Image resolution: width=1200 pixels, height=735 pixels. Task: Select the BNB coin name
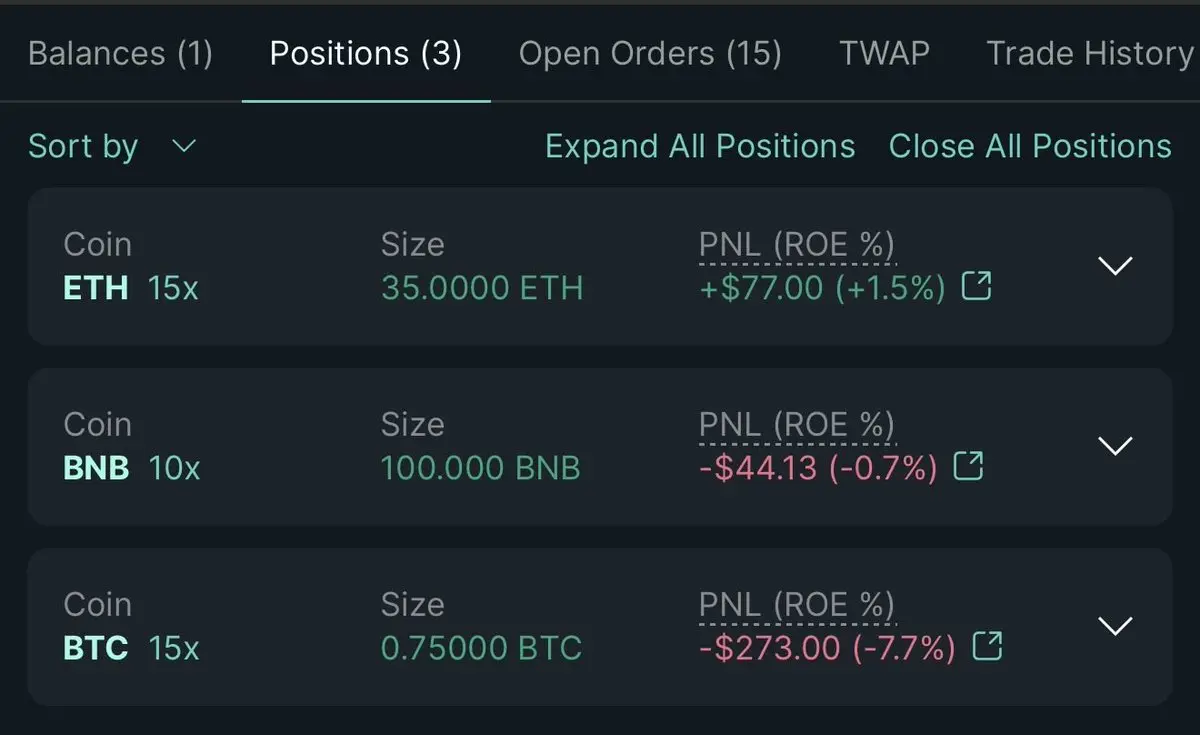[x=96, y=467]
